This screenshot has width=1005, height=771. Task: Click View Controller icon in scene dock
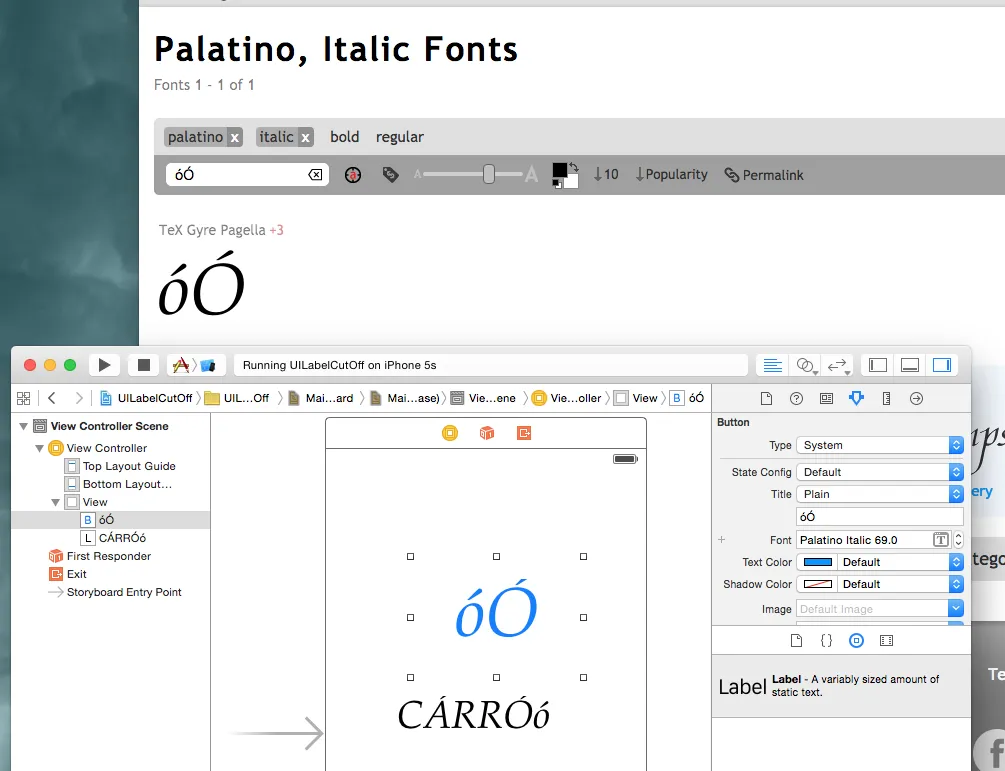pyautogui.click(x=450, y=433)
